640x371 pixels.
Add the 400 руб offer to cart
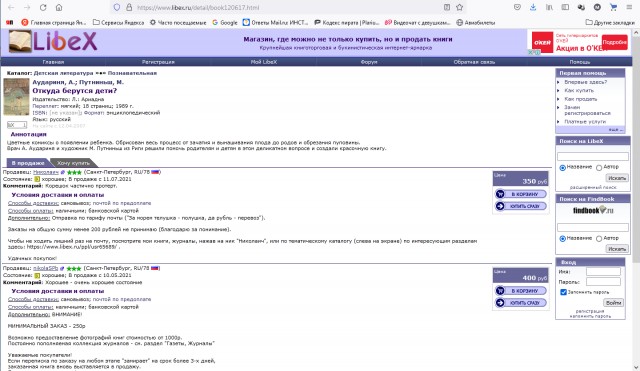pyautogui.click(x=520, y=291)
